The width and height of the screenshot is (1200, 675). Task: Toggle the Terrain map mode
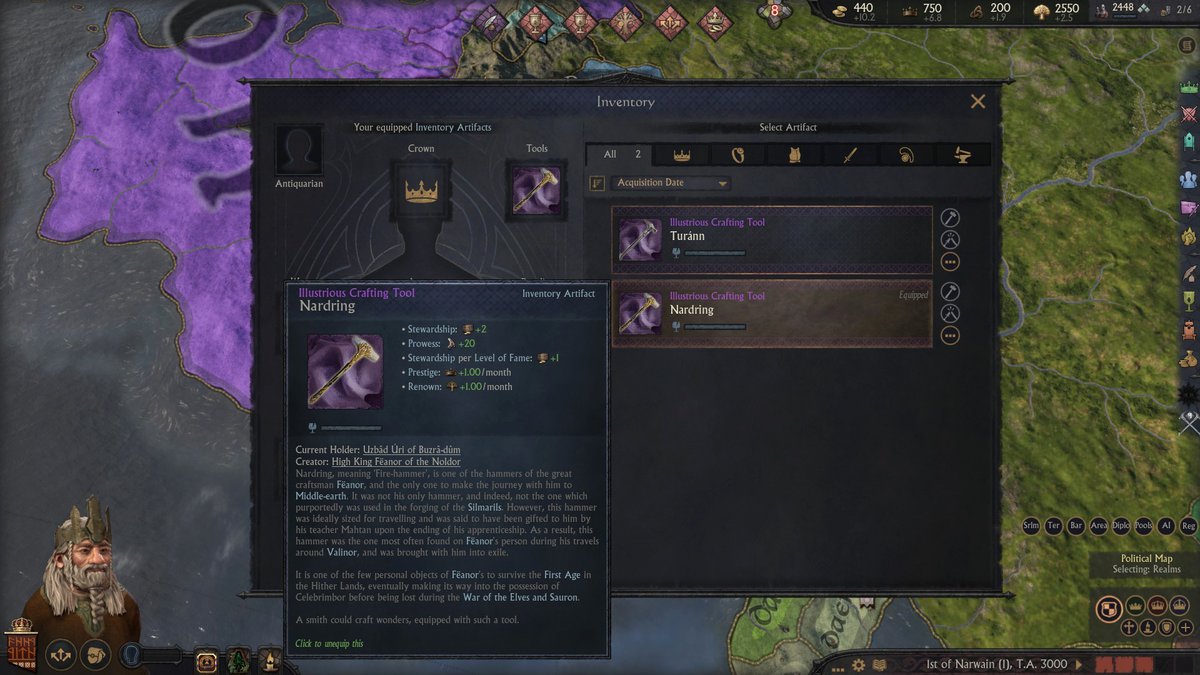coord(1054,526)
